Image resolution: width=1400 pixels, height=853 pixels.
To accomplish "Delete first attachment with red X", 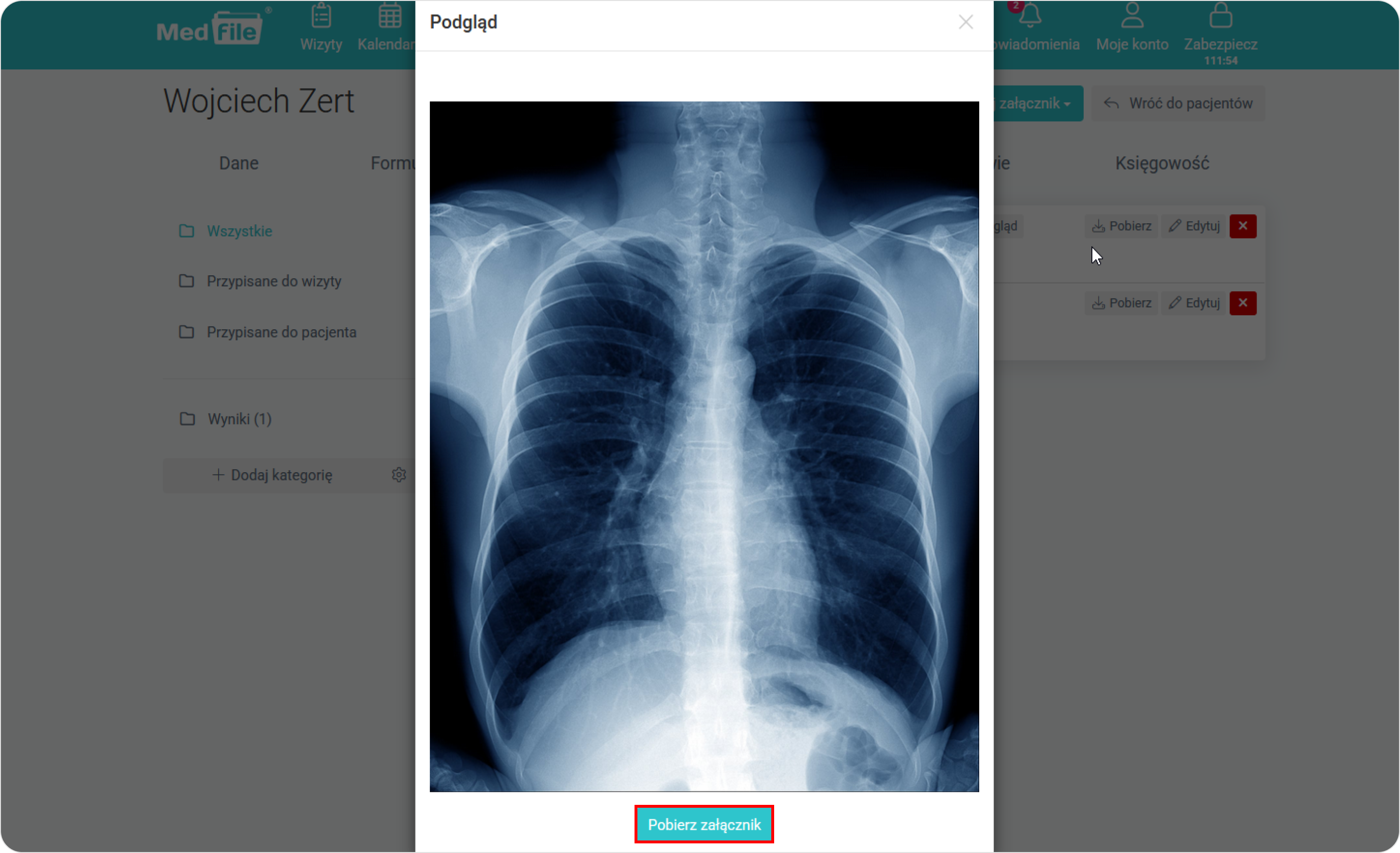I will (1242, 226).
